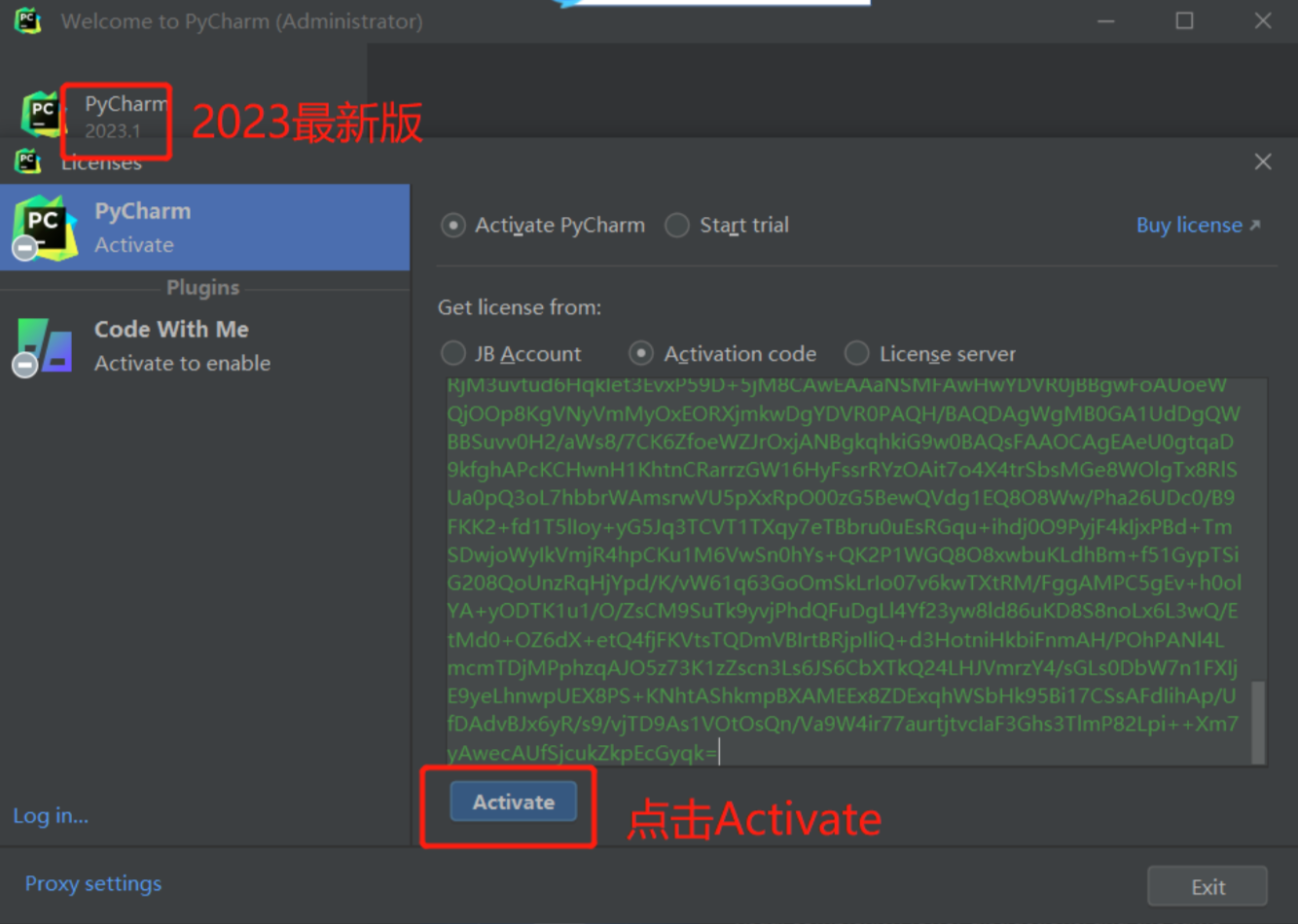Select Code With Me plugin entry
This screenshot has width=1298, height=924.
pos(205,346)
